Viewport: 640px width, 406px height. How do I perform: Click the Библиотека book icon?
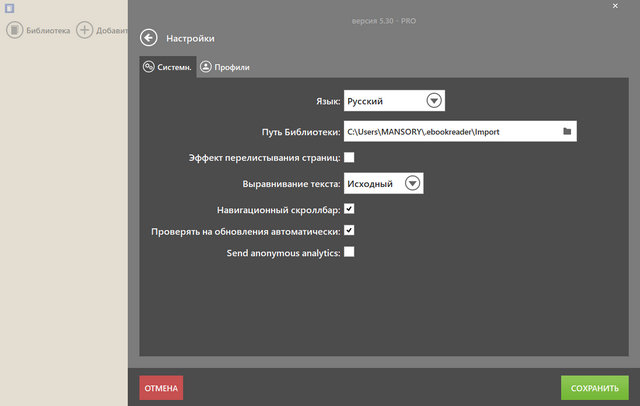coord(15,30)
